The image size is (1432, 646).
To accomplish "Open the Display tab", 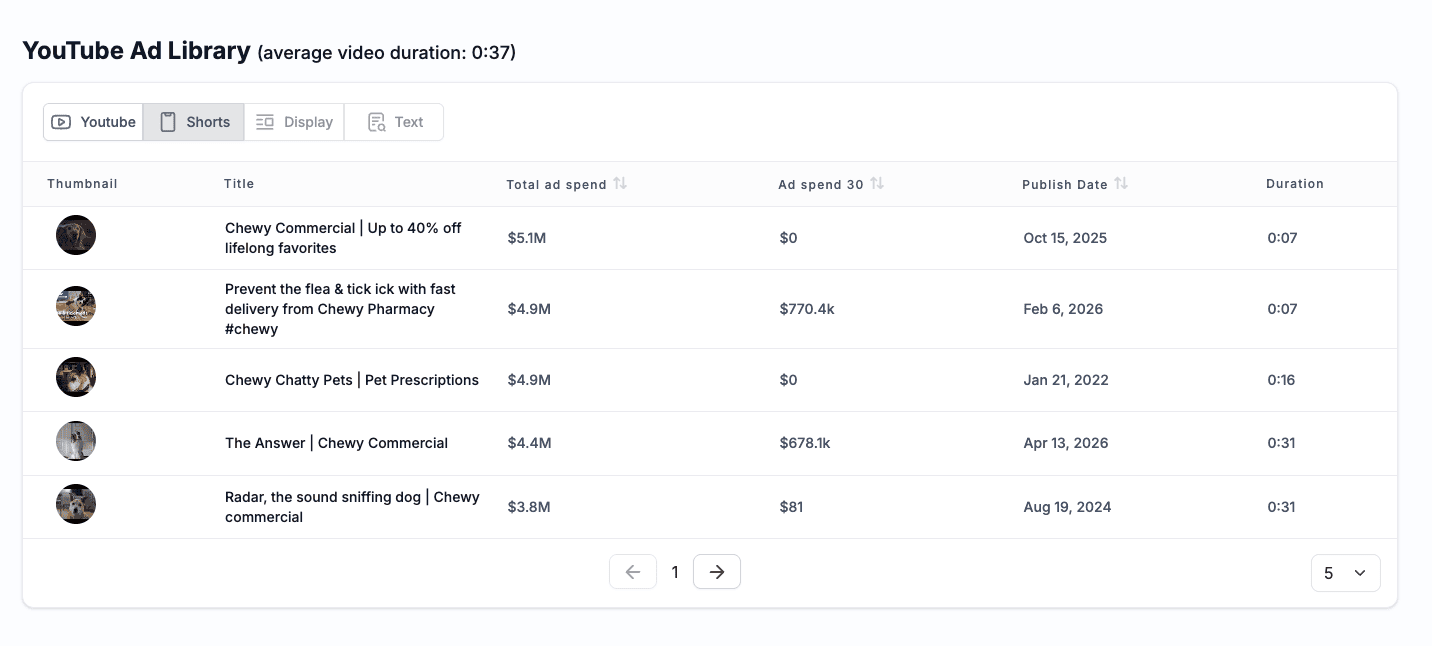I will point(294,122).
